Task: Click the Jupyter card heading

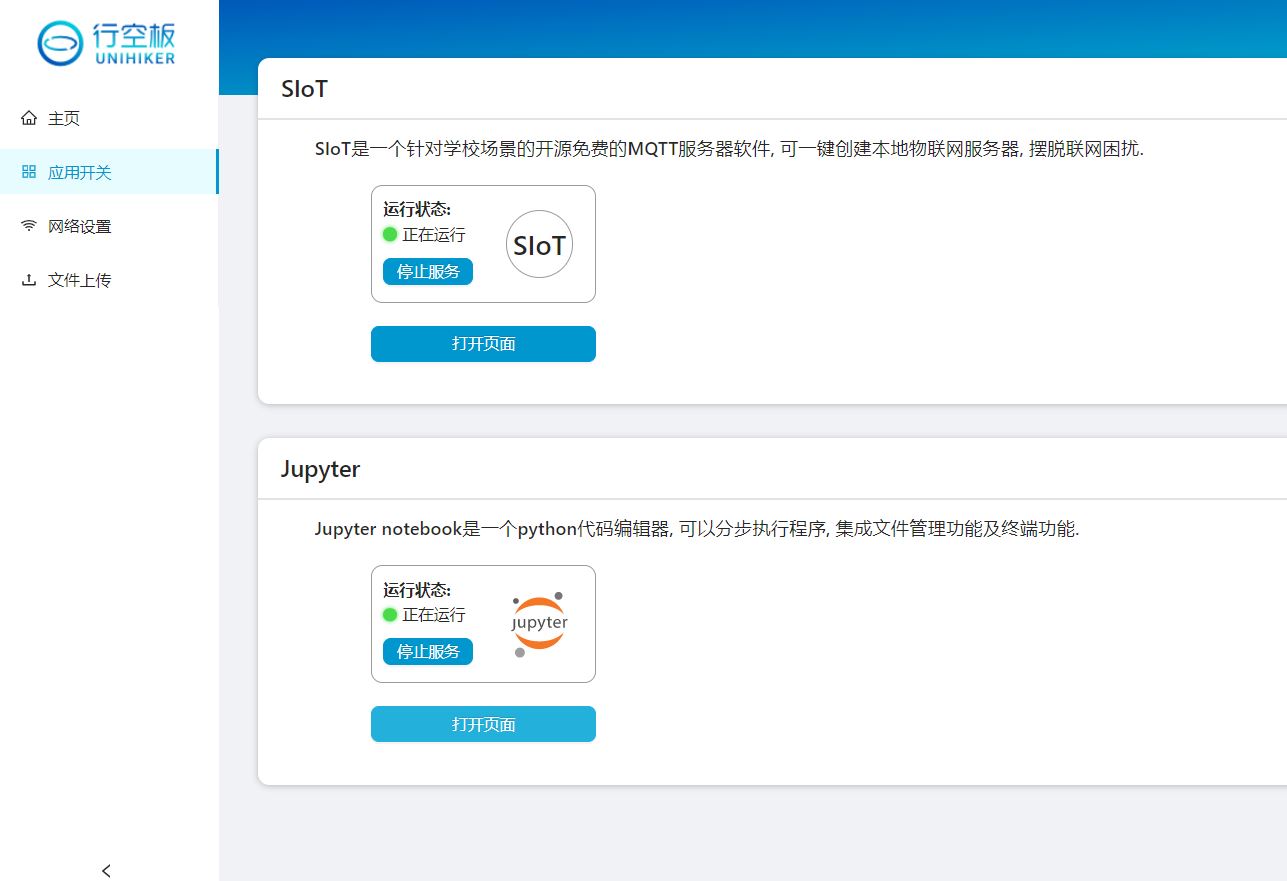Action: (320, 469)
